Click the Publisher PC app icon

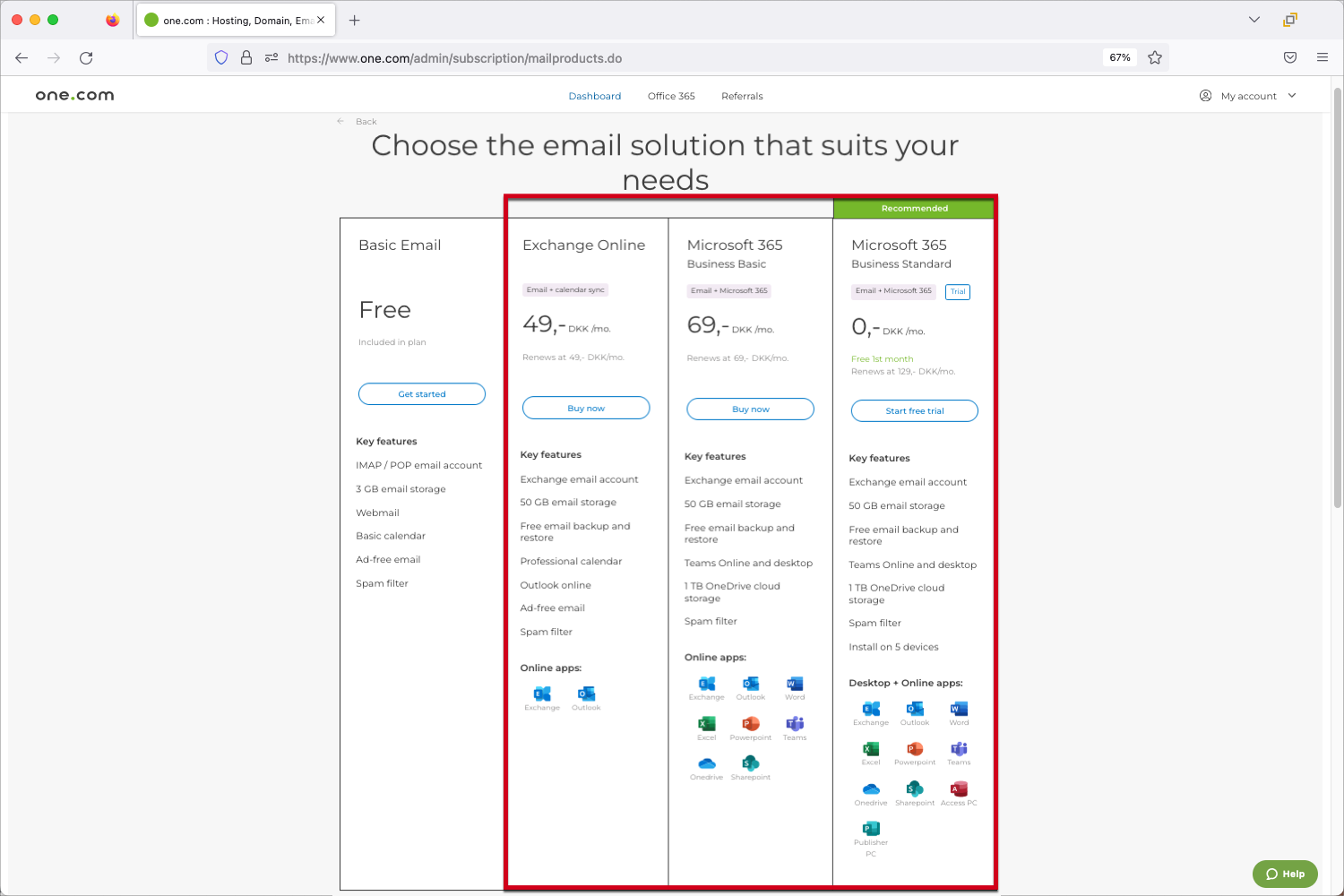(x=871, y=829)
